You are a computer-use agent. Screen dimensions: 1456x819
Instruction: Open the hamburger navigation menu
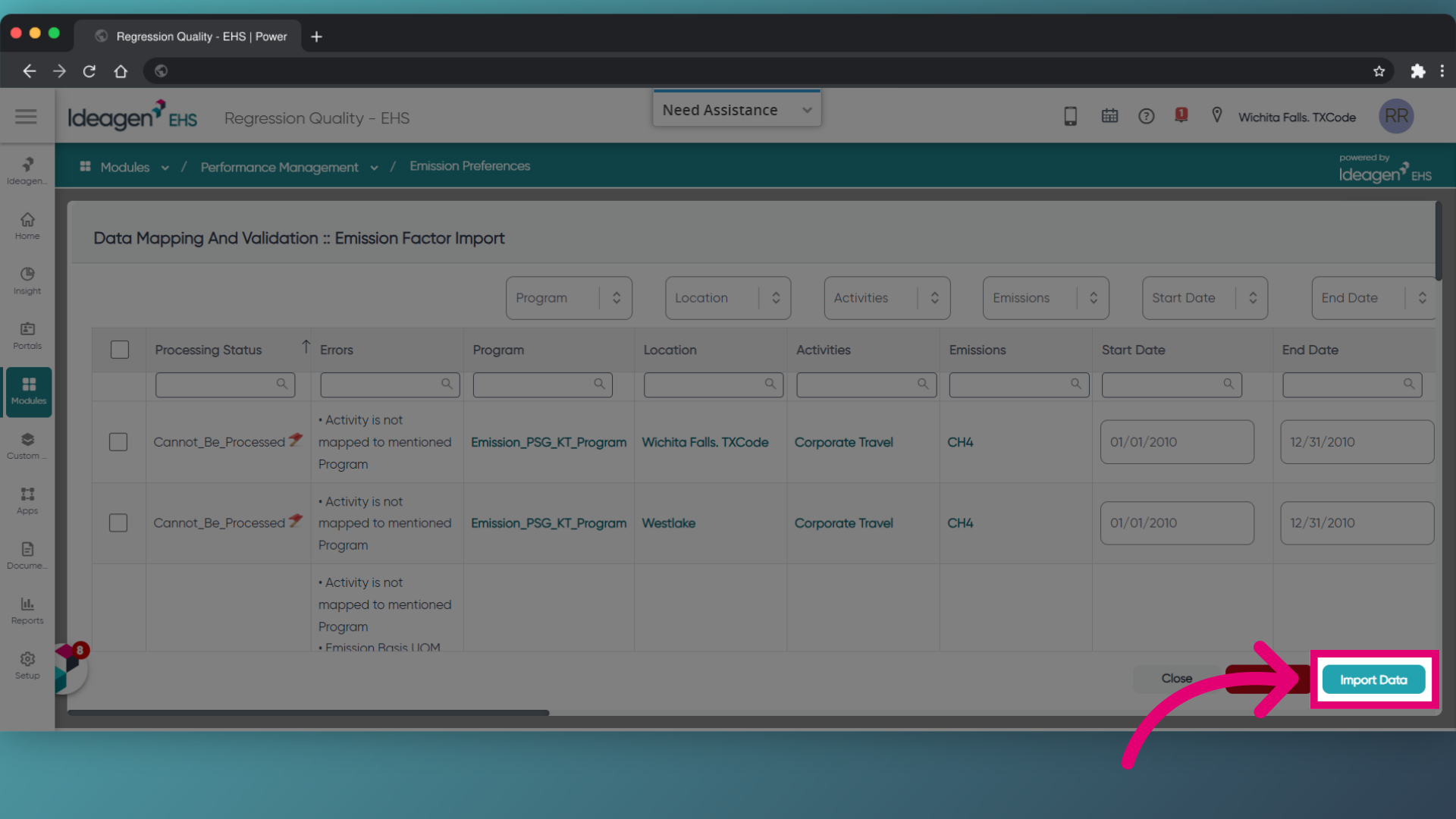click(26, 117)
